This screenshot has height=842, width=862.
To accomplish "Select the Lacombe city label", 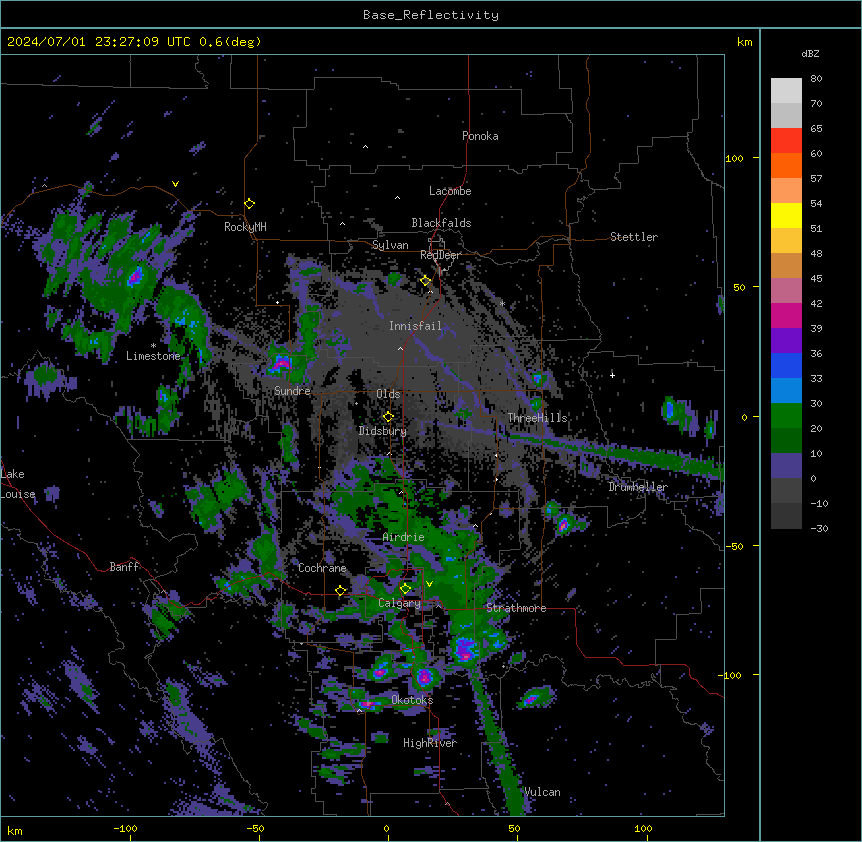I will point(450,191).
